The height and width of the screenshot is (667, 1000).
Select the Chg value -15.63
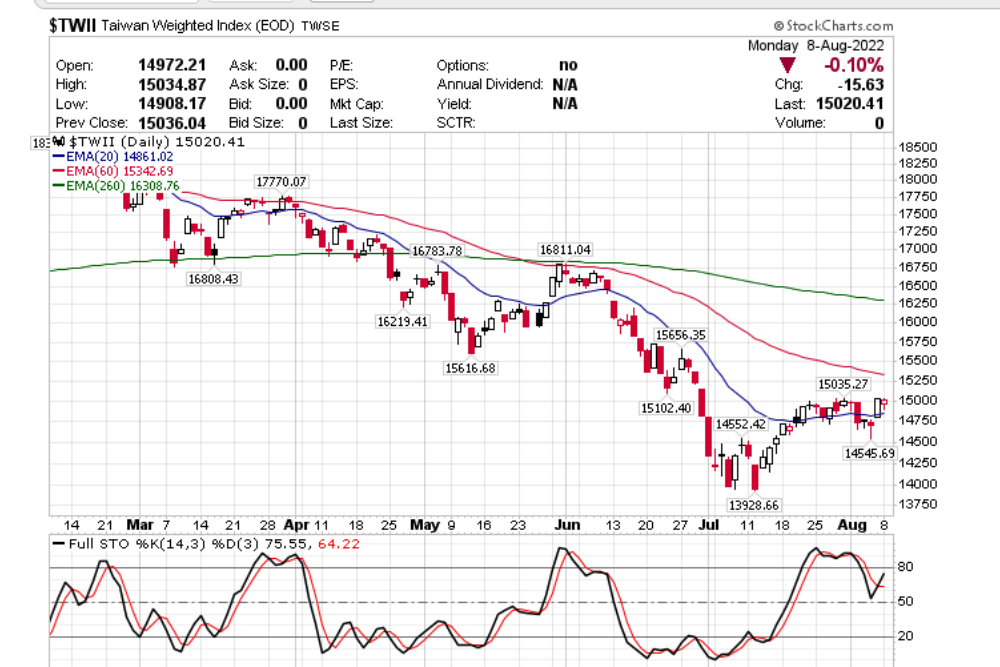tap(860, 84)
